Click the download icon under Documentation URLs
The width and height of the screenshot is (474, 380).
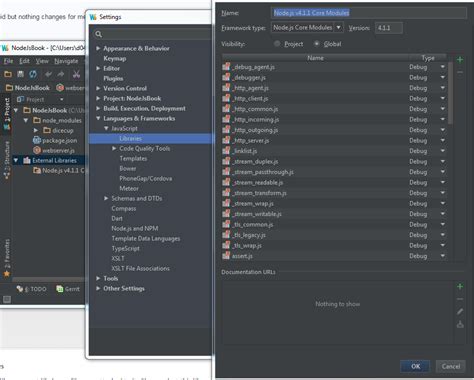coord(460,324)
